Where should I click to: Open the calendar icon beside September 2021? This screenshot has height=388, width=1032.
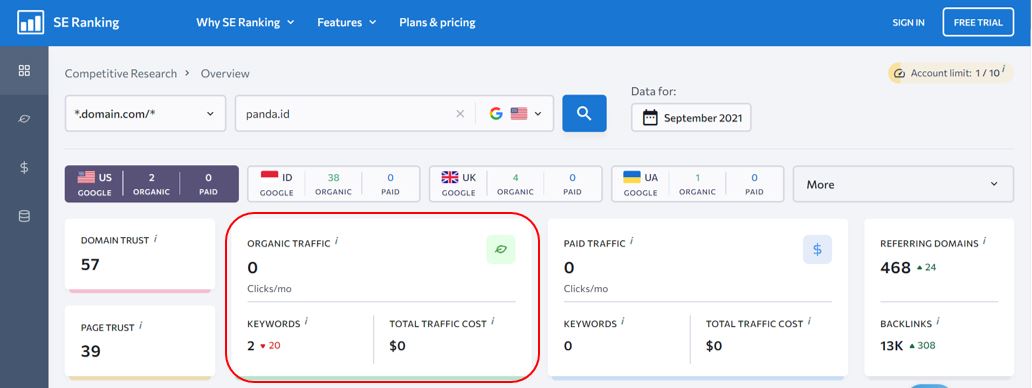pos(650,118)
